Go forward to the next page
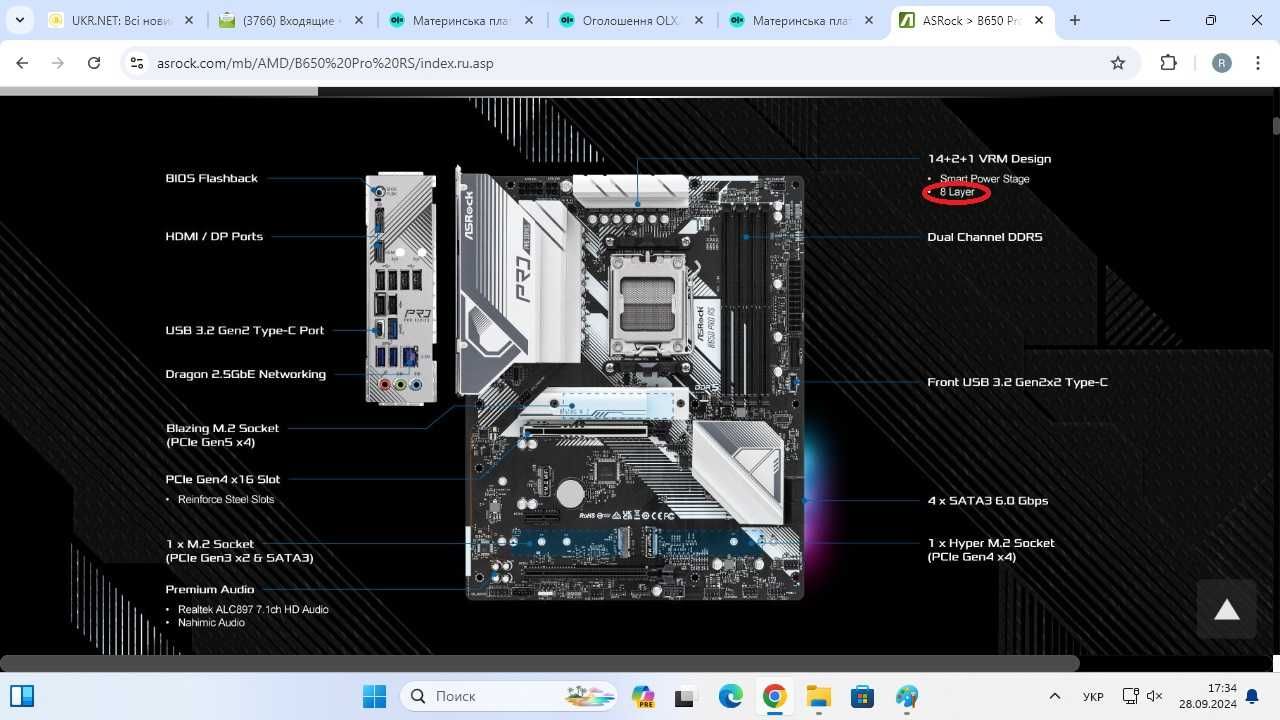Screen dimensions: 1280x720 58,63
